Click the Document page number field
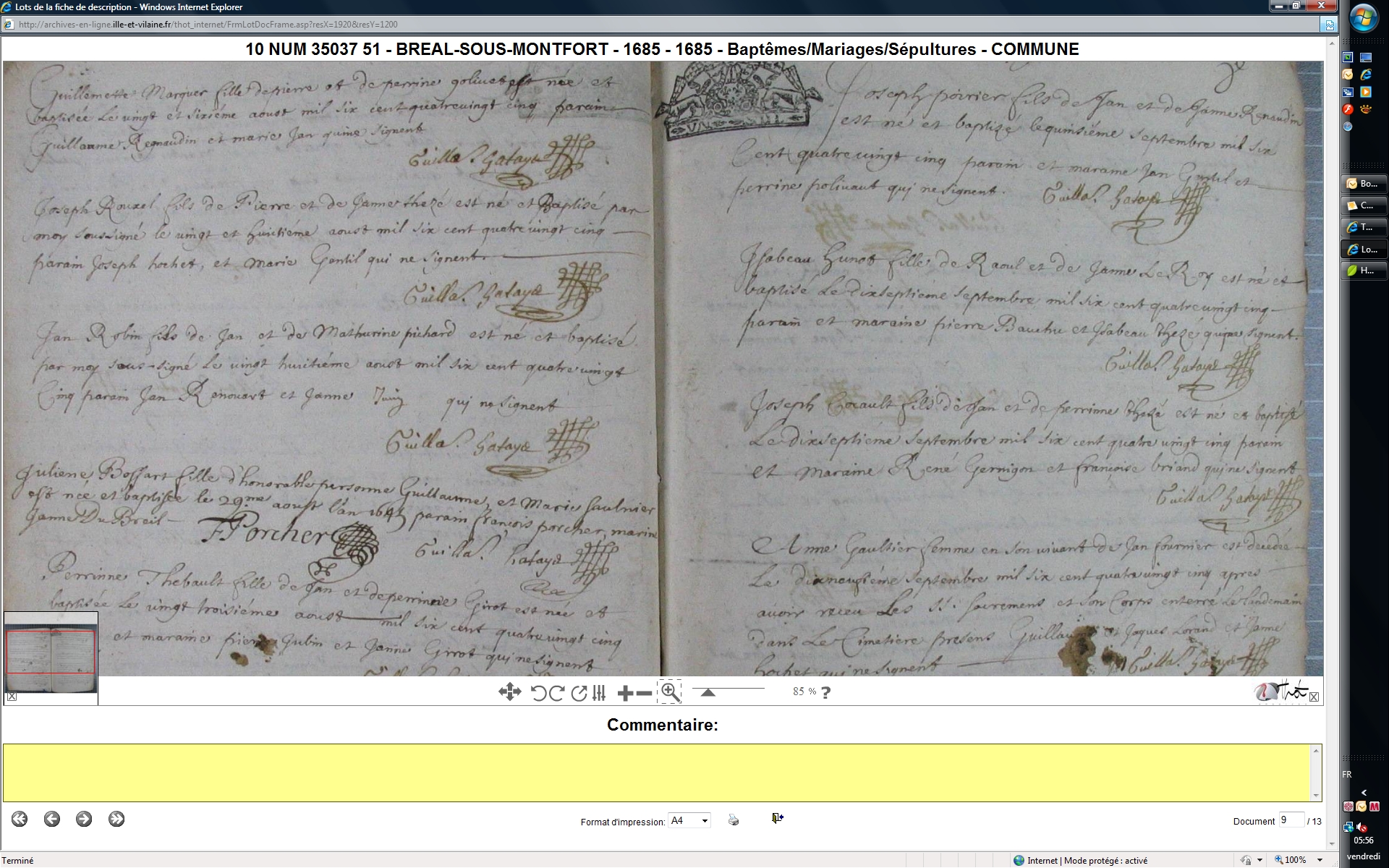This screenshot has width=1389, height=868. click(x=1290, y=820)
